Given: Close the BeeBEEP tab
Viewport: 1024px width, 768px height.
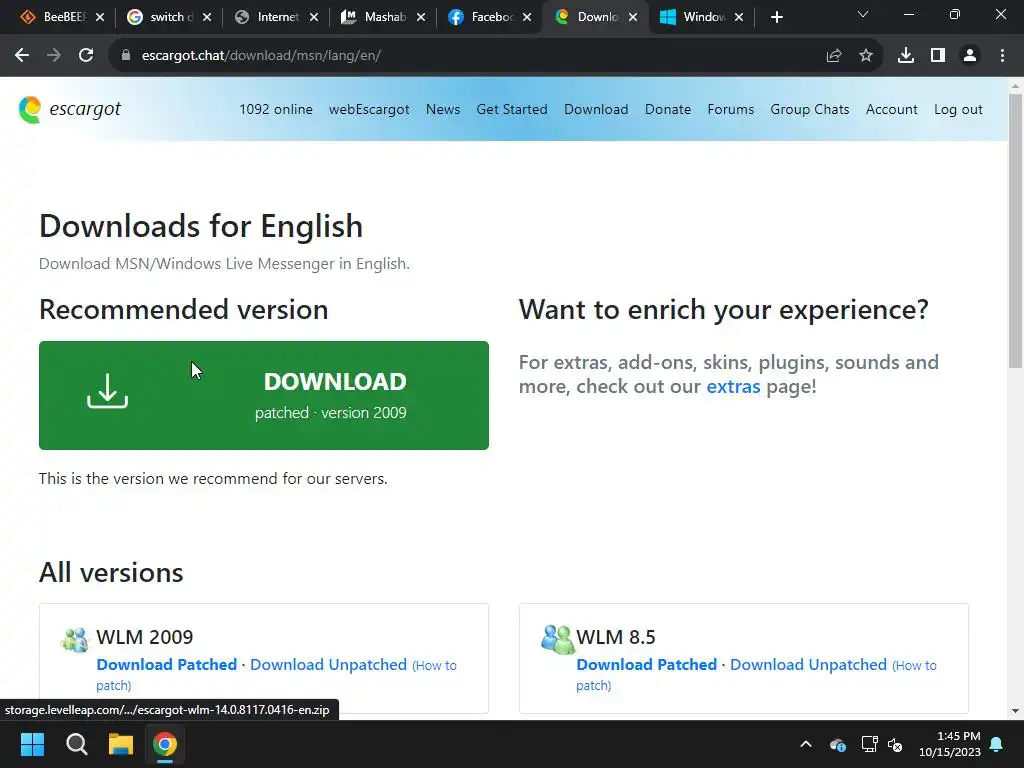Looking at the screenshot, I should point(100,18).
